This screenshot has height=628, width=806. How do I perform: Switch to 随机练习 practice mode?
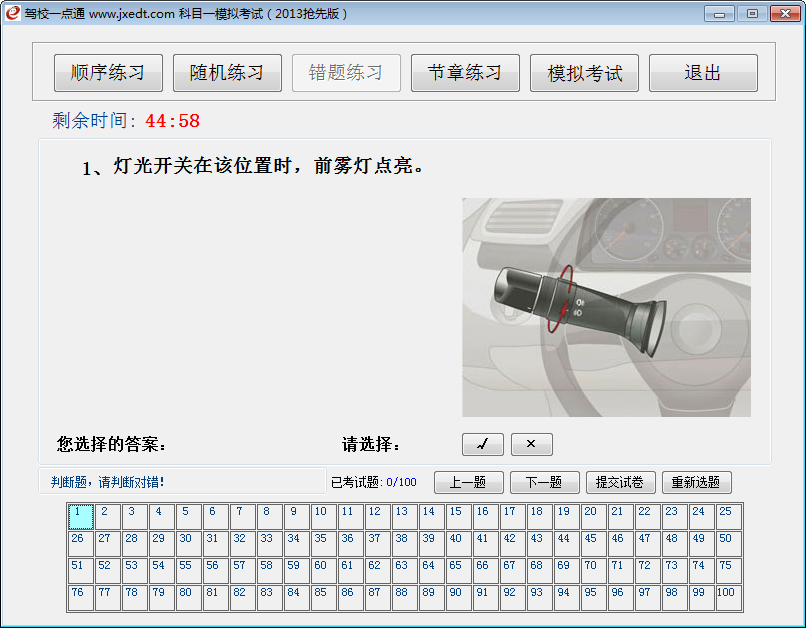(227, 72)
